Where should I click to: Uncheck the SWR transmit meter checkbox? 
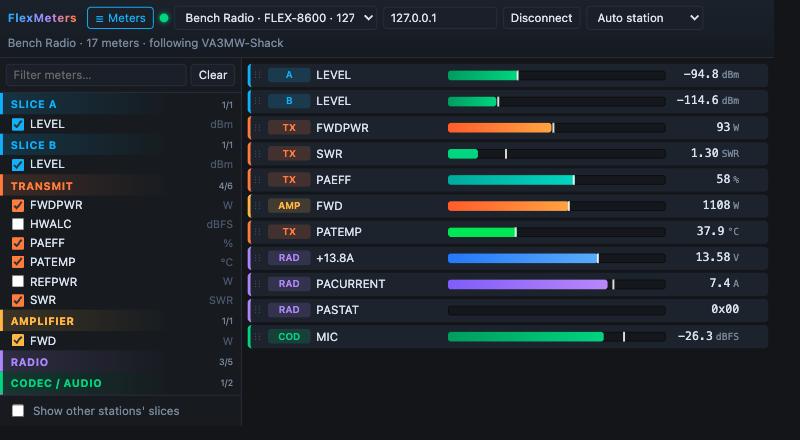(18, 300)
